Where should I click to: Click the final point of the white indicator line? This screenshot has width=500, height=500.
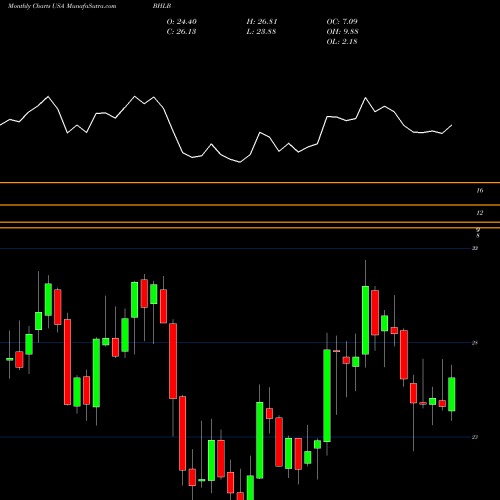452,125
